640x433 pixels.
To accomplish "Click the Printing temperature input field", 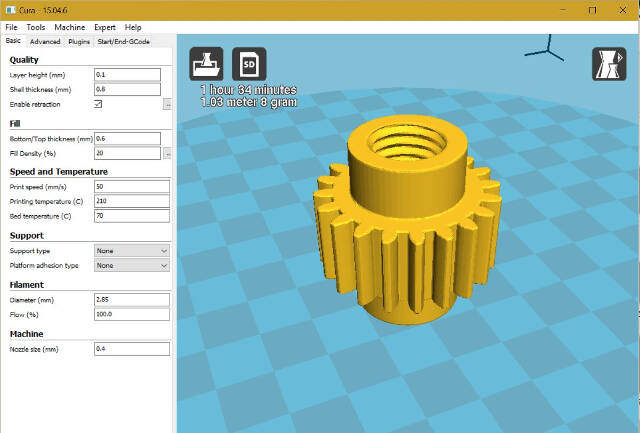I will pyautogui.click(x=132, y=201).
